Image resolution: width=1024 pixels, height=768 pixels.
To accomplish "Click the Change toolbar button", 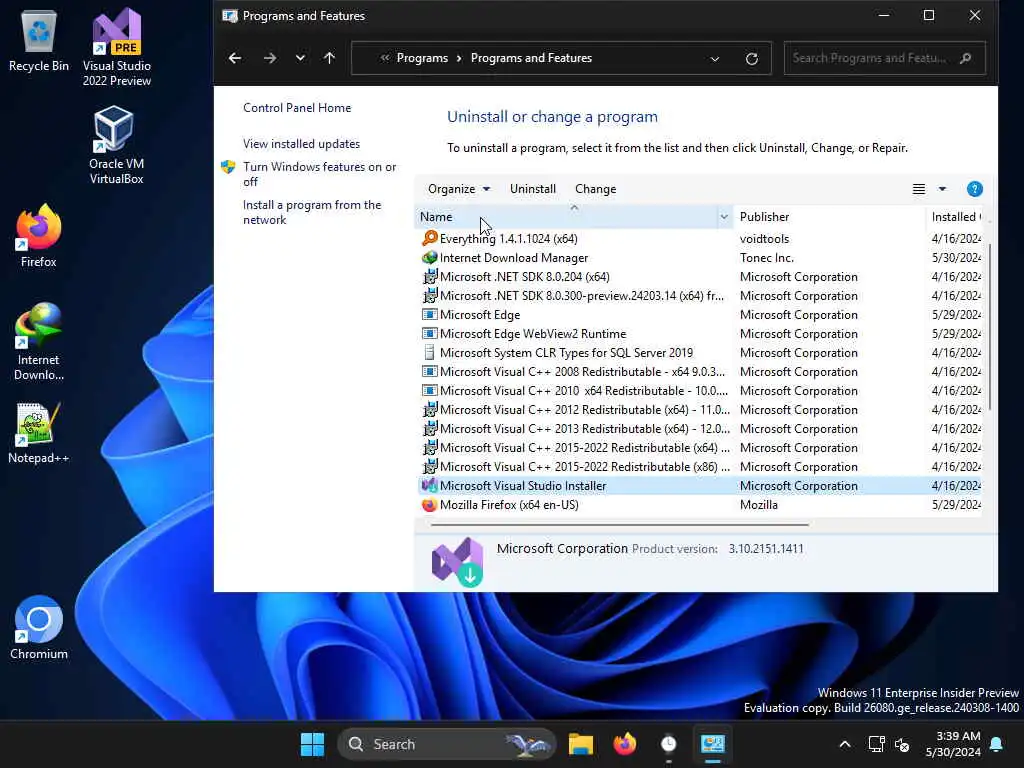I will (596, 189).
